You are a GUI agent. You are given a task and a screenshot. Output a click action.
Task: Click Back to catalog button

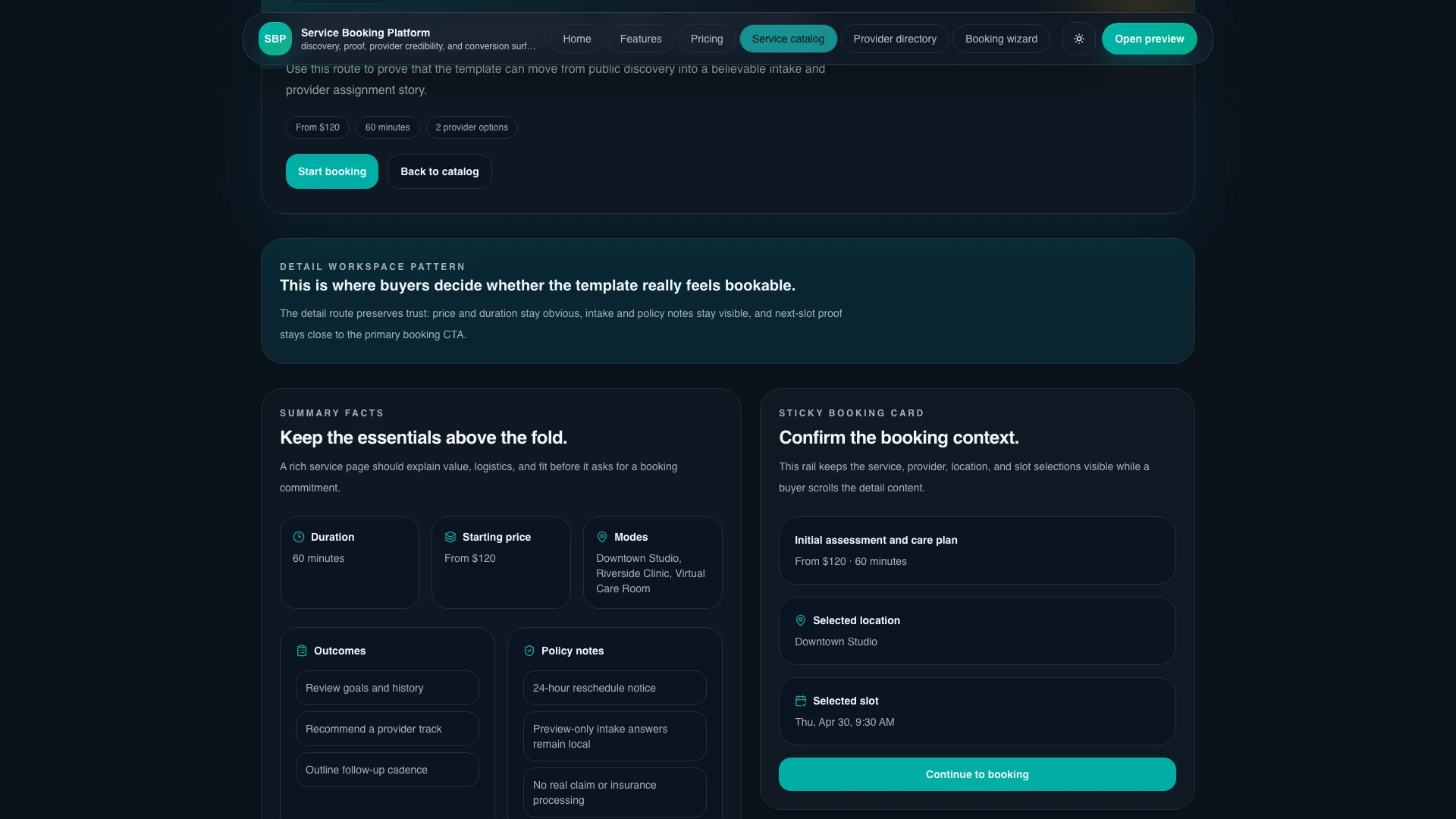coord(440,171)
